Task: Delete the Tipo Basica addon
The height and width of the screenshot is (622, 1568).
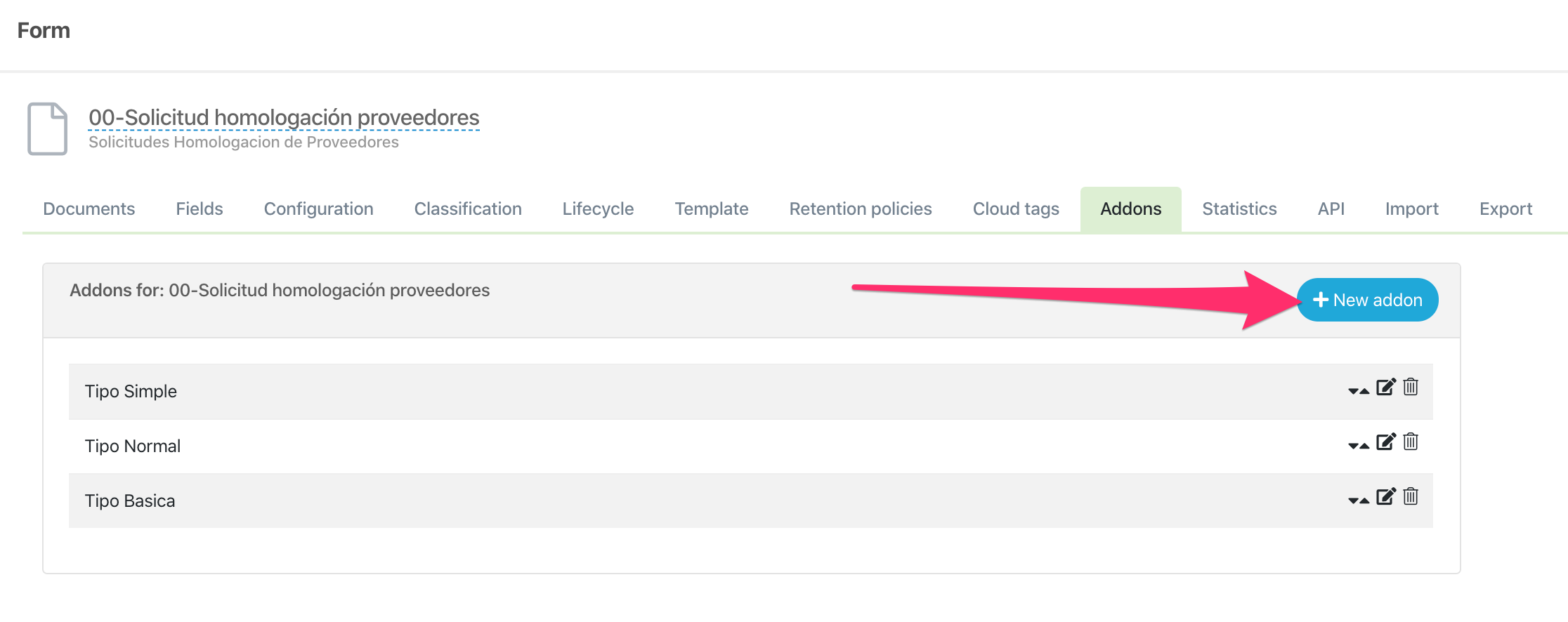Action: point(1411,496)
